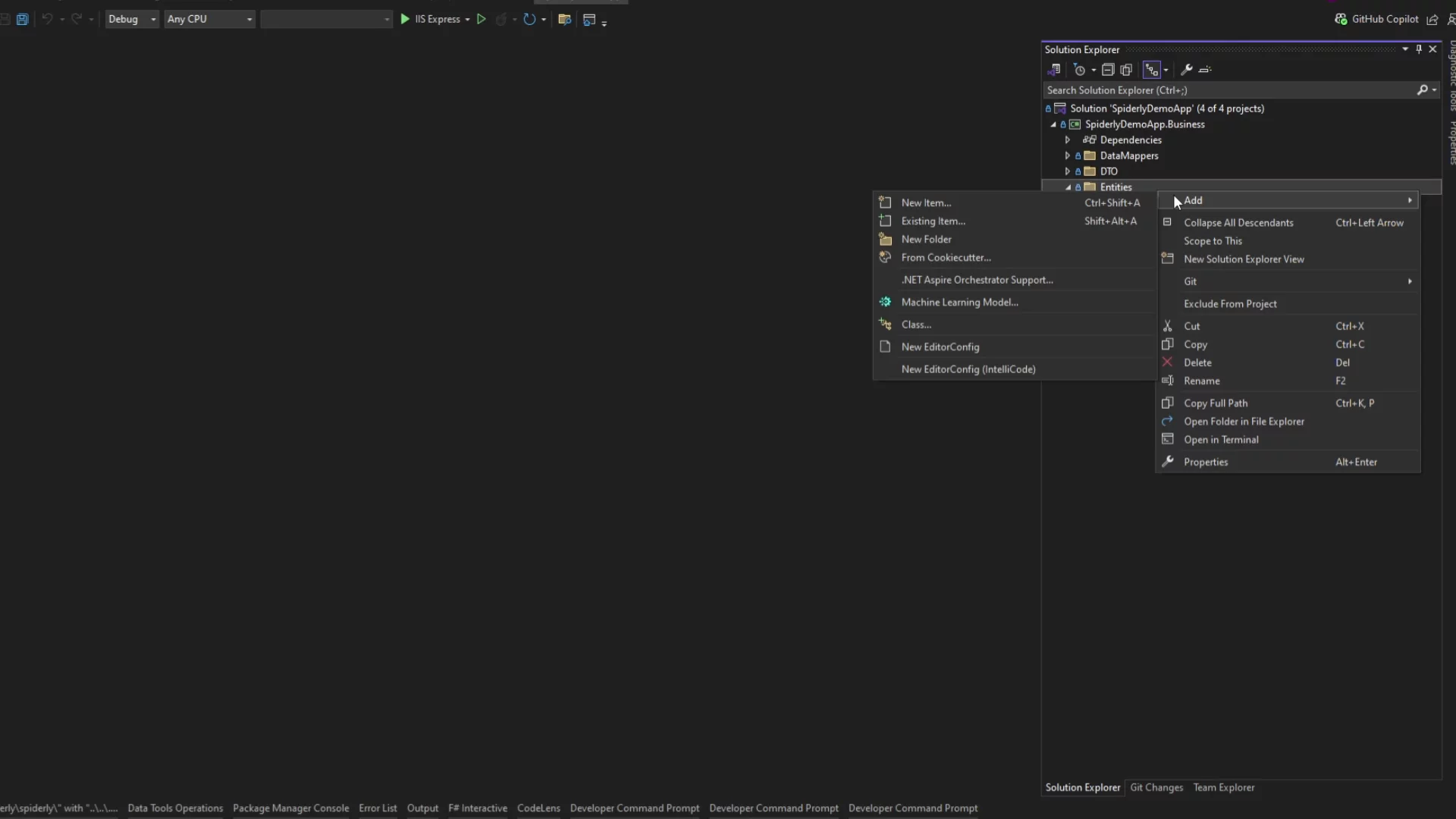Start Without Debugging using outline play icon
This screenshot has width=1456, height=819.
pyautogui.click(x=481, y=20)
